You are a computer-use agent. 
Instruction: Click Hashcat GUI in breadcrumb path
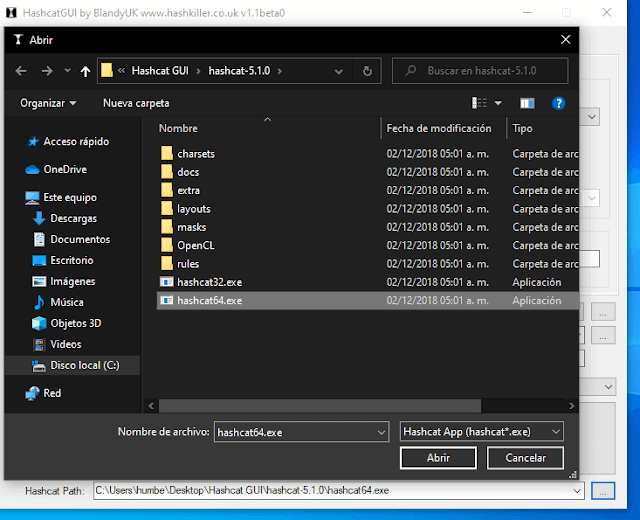point(160,71)
